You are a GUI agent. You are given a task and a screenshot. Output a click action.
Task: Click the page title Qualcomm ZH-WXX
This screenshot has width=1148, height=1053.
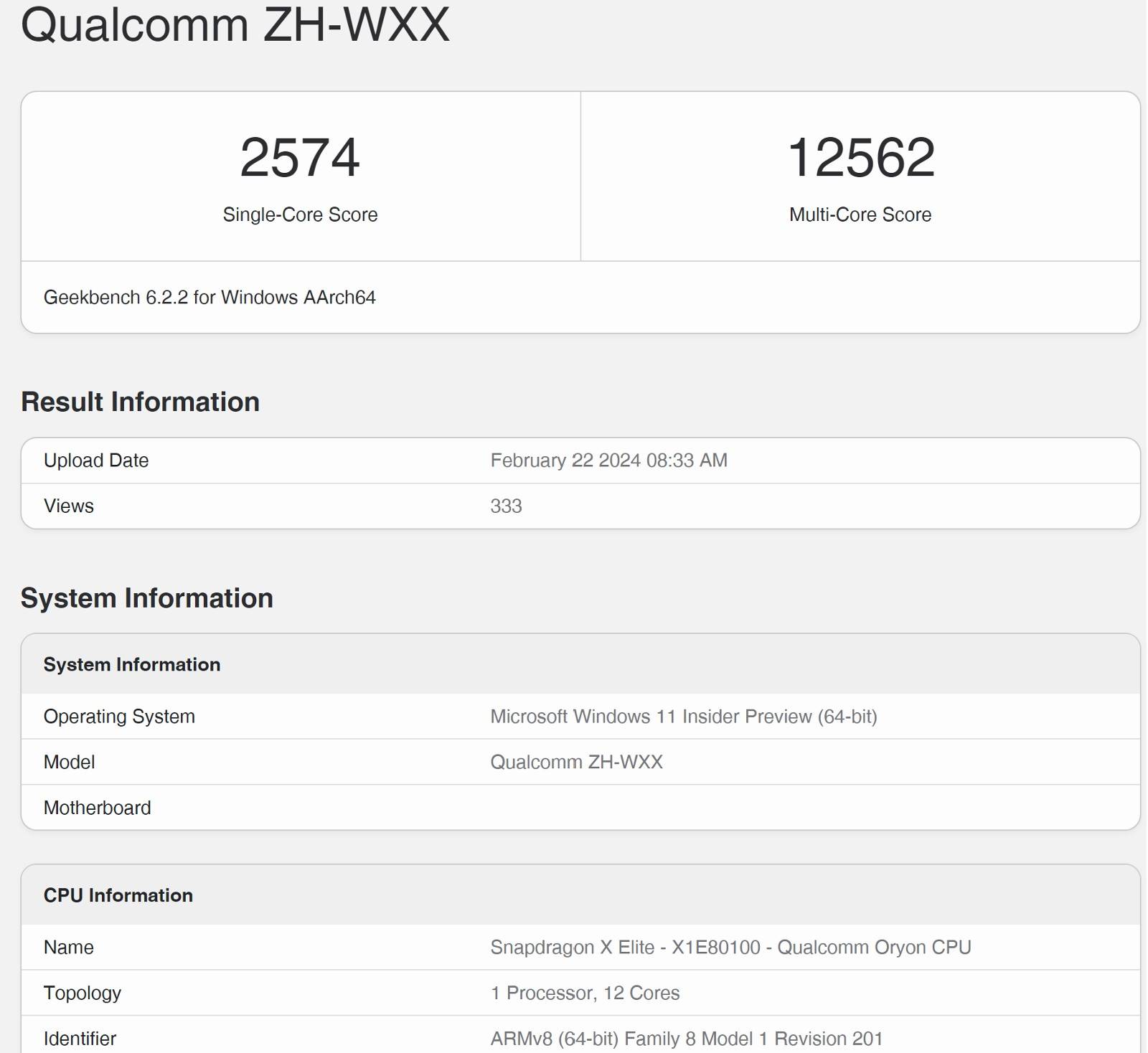click(x=235, y=24)
